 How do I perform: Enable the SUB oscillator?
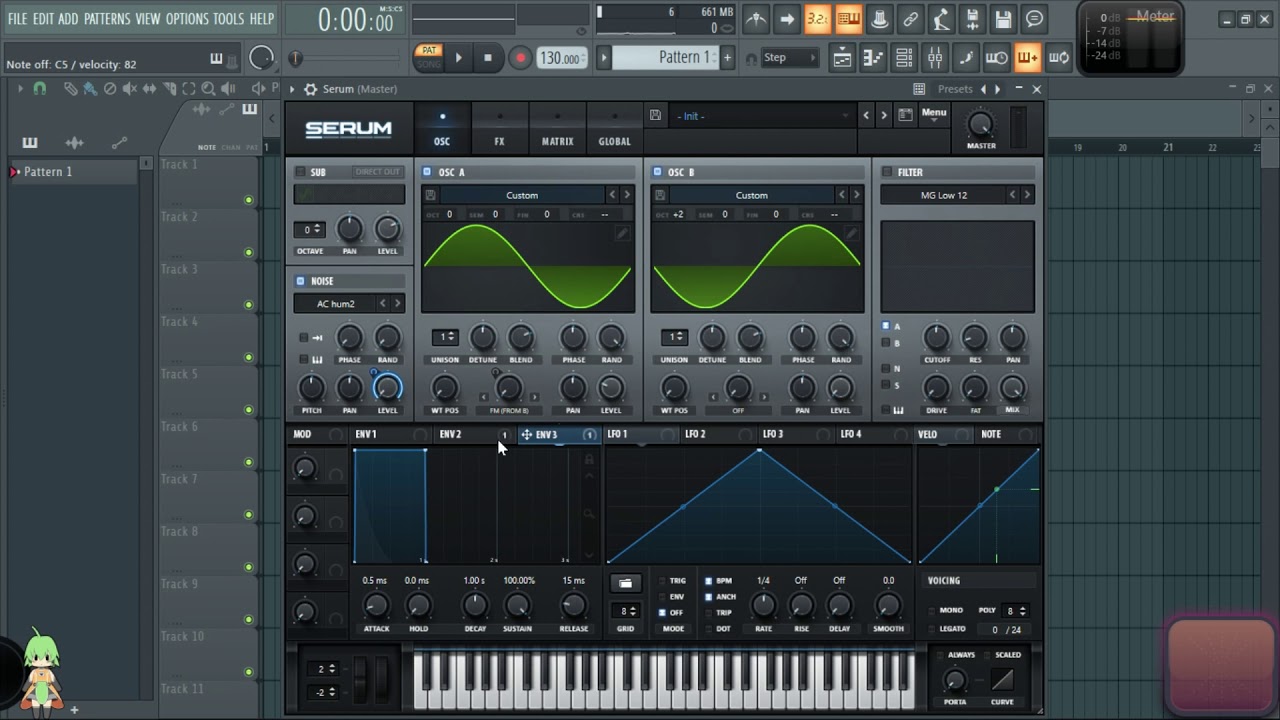pyautogui.click(x=300, y=172)
